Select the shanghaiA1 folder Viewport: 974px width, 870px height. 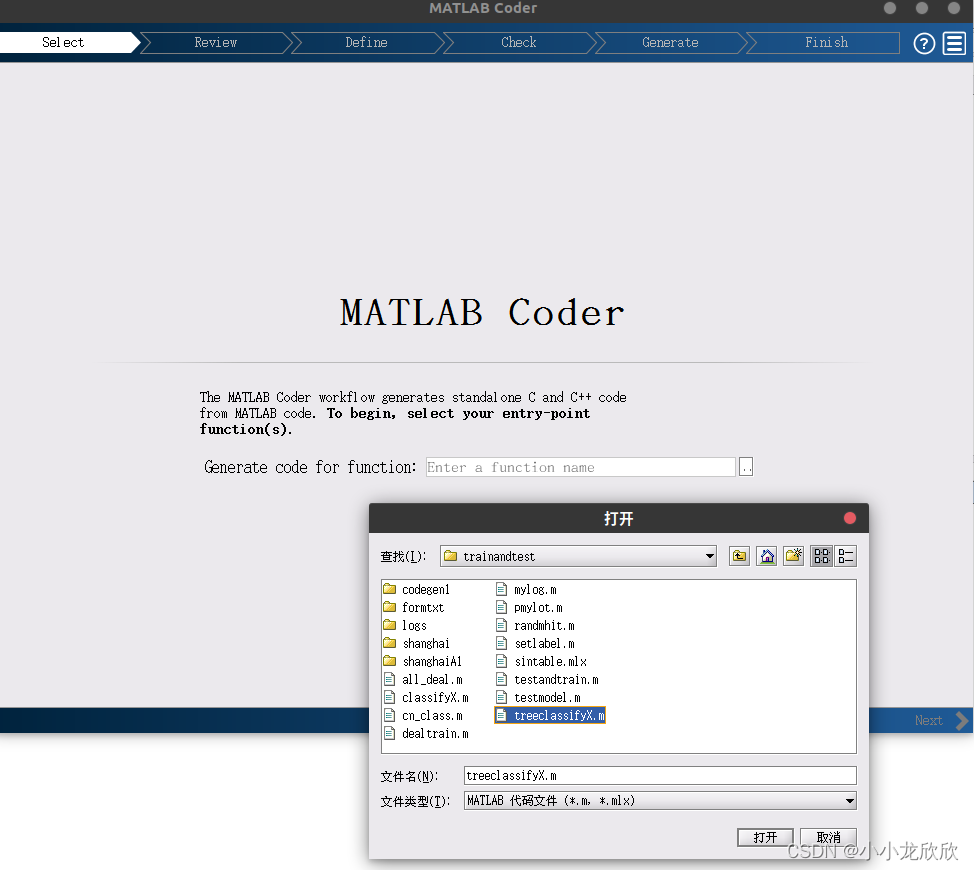pyautogui.click(x=422, y=661)
